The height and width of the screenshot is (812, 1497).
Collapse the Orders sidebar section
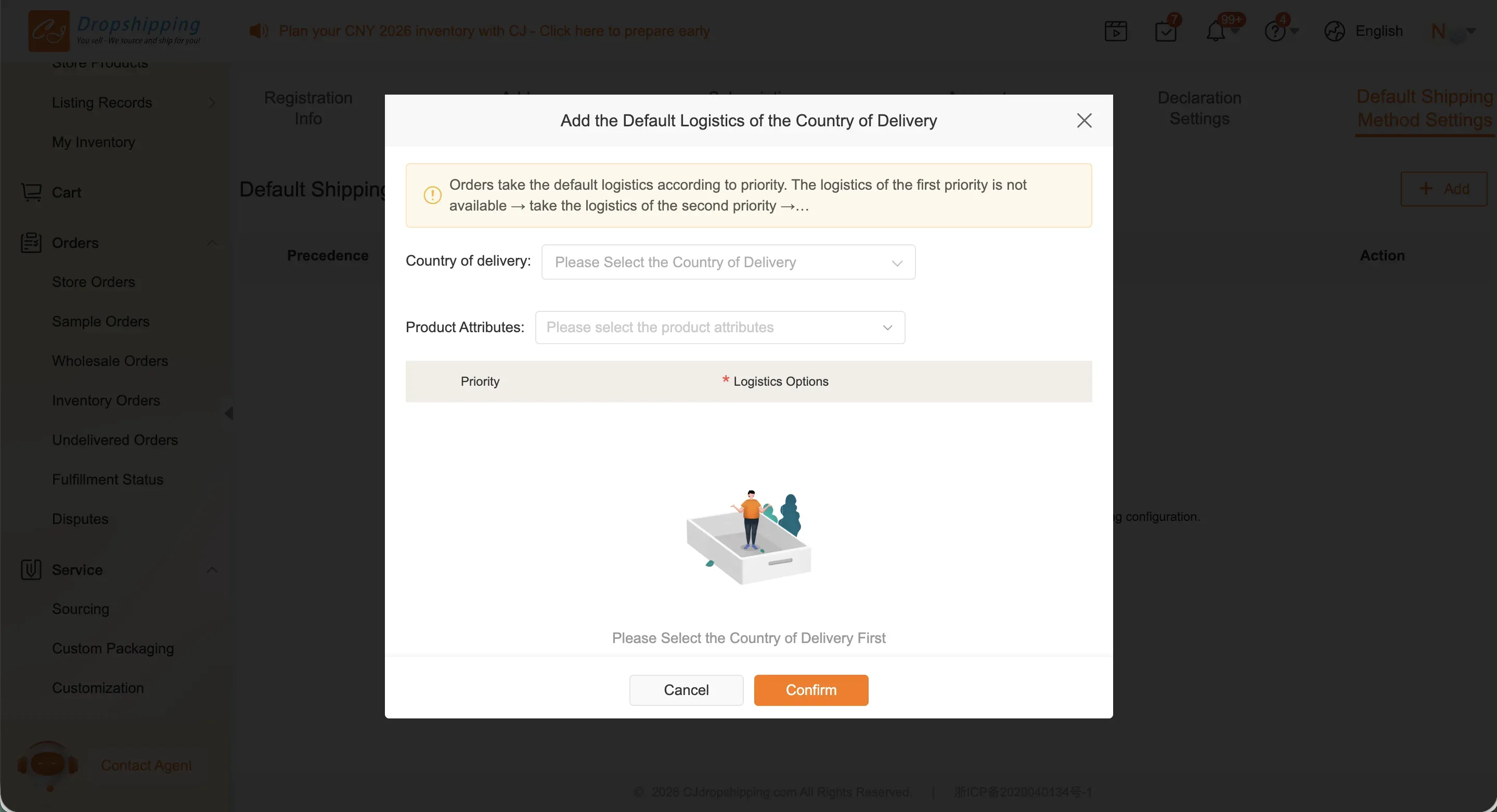click(212, 243)
